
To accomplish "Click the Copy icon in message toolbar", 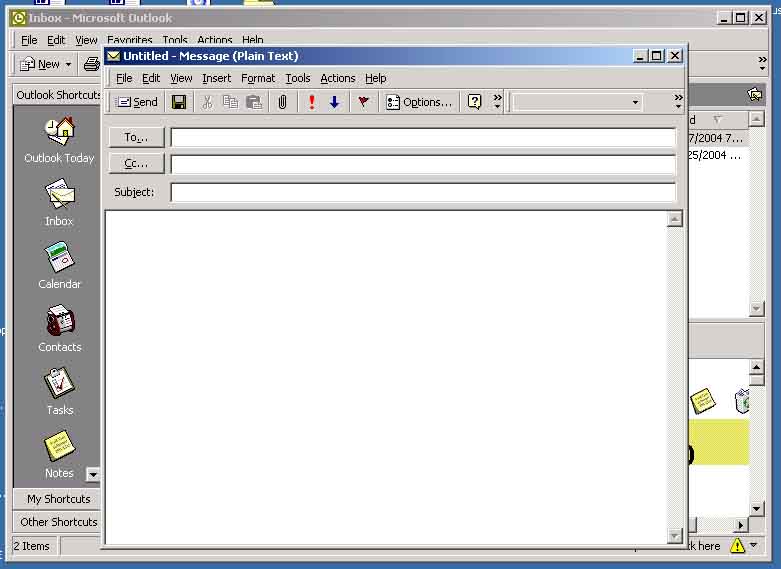I will click(x=230, y=102).
